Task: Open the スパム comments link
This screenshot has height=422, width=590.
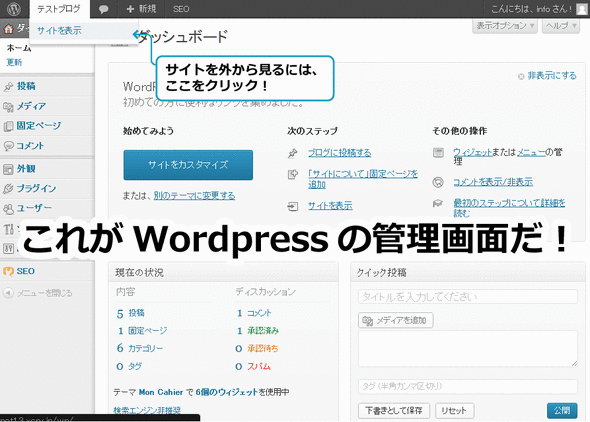Action: click(x=259, y=366)
